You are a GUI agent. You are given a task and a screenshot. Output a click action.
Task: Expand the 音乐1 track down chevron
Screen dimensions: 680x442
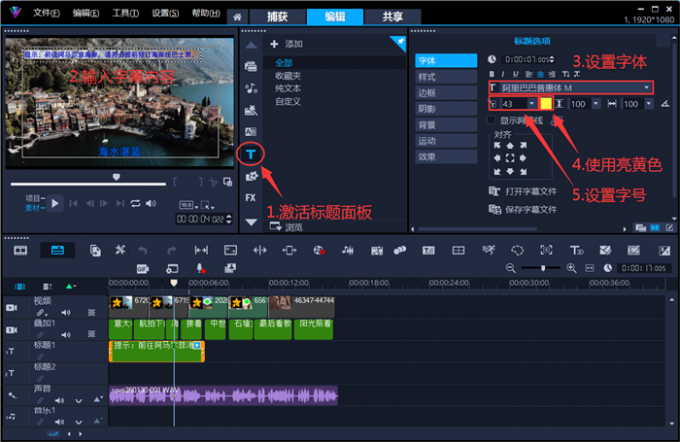click(78, 422)
